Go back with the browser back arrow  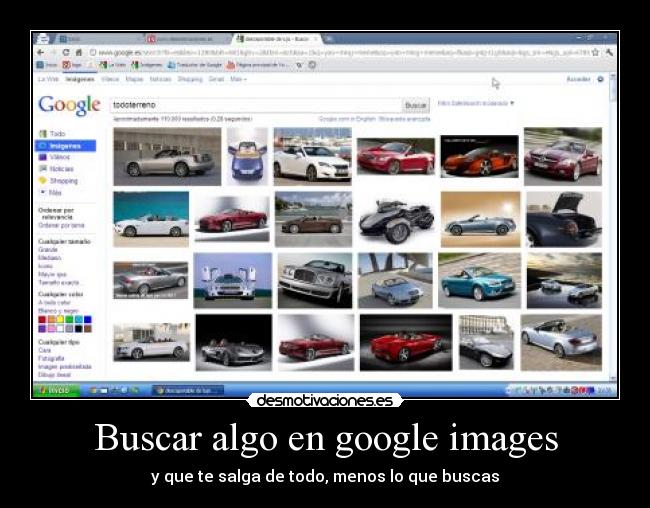40,52
